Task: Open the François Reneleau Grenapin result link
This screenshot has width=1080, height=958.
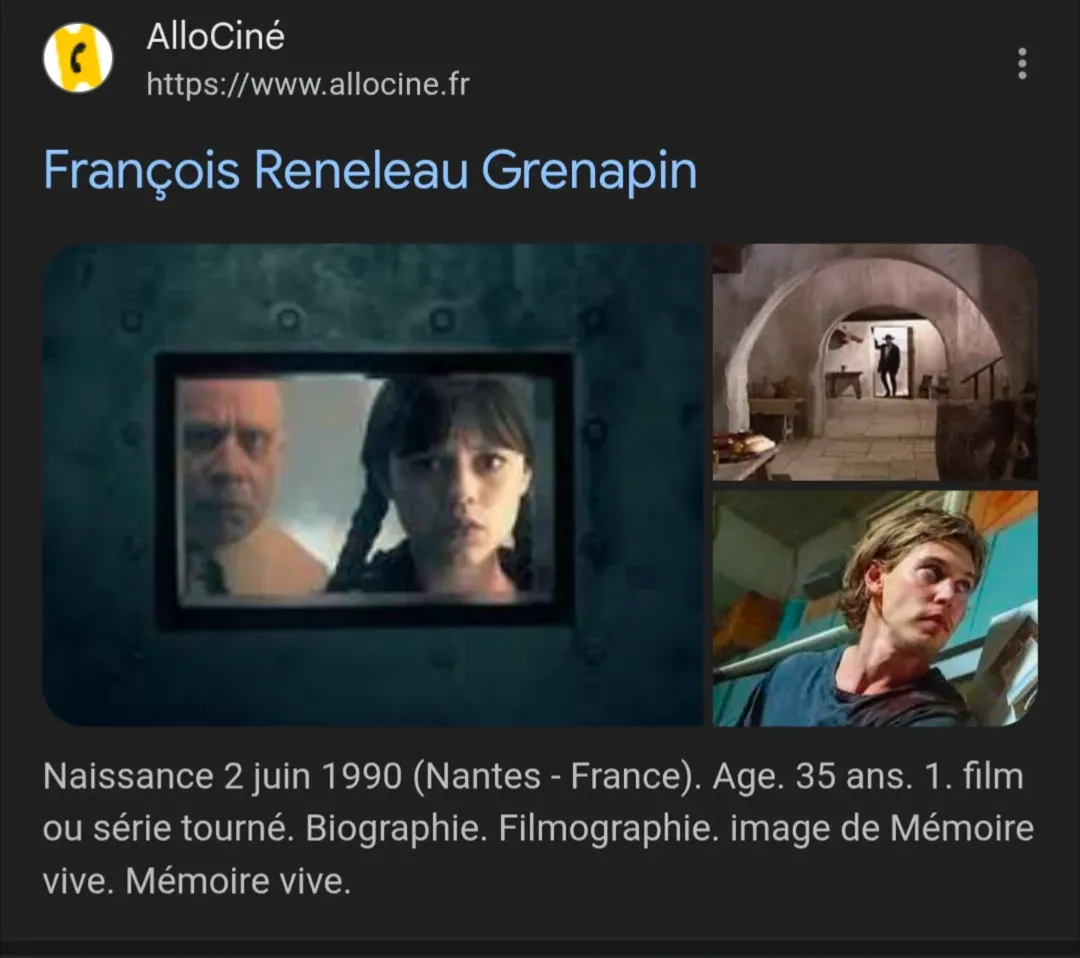Action: (370, 170)
